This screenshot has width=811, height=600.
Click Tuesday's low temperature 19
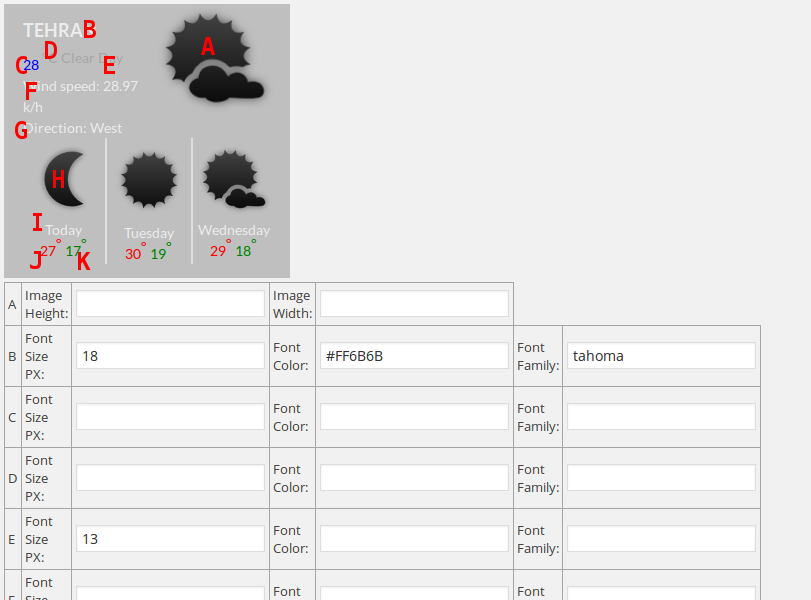point(158,254)
